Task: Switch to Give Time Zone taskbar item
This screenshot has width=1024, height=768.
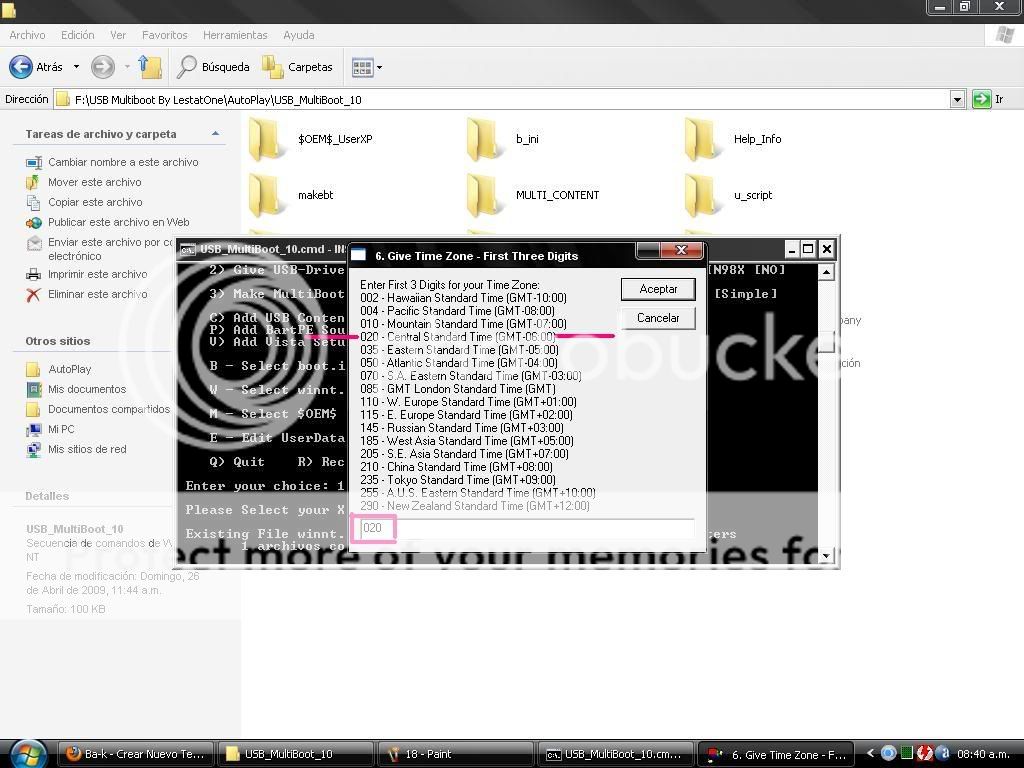Action: (775, 754)
